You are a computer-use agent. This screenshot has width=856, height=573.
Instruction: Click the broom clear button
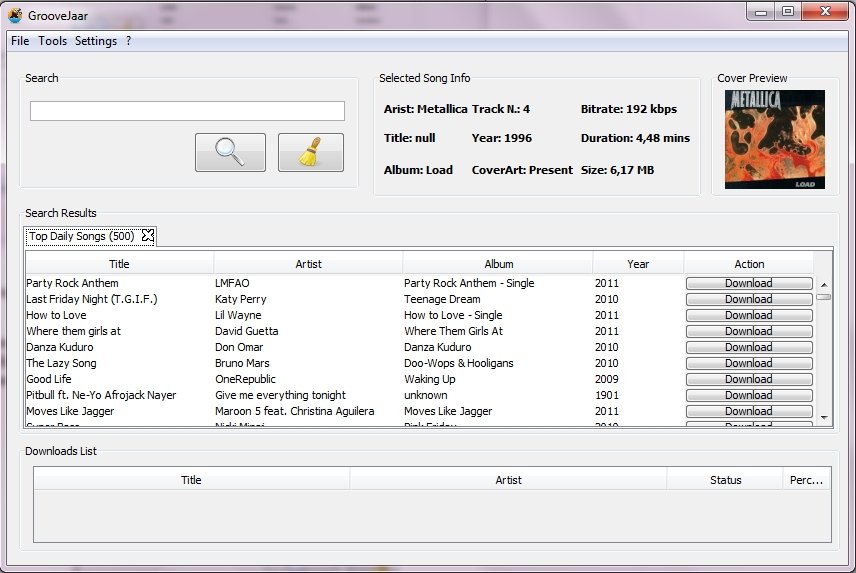311,152
